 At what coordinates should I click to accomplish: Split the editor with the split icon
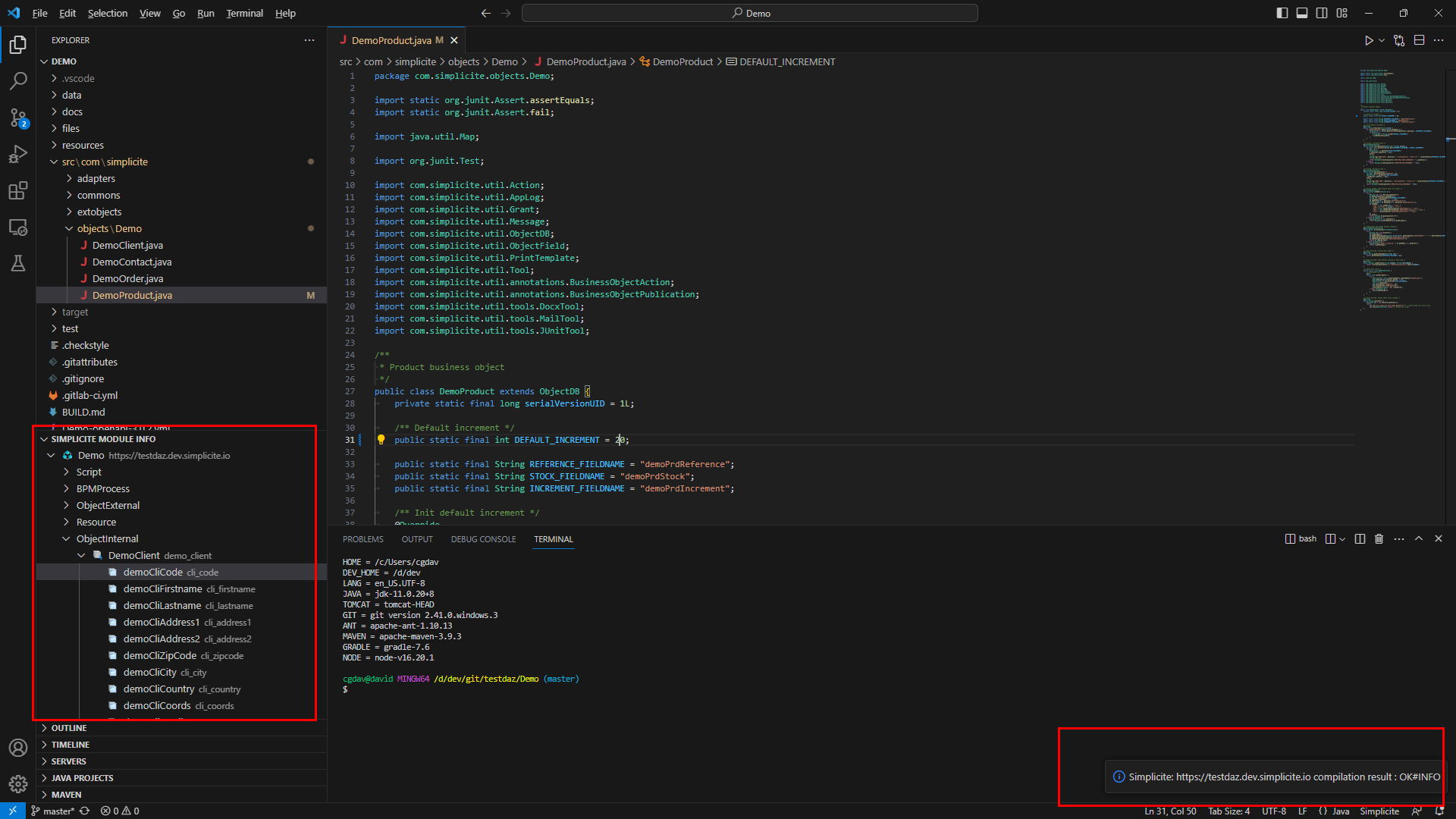click(1419, 40)
